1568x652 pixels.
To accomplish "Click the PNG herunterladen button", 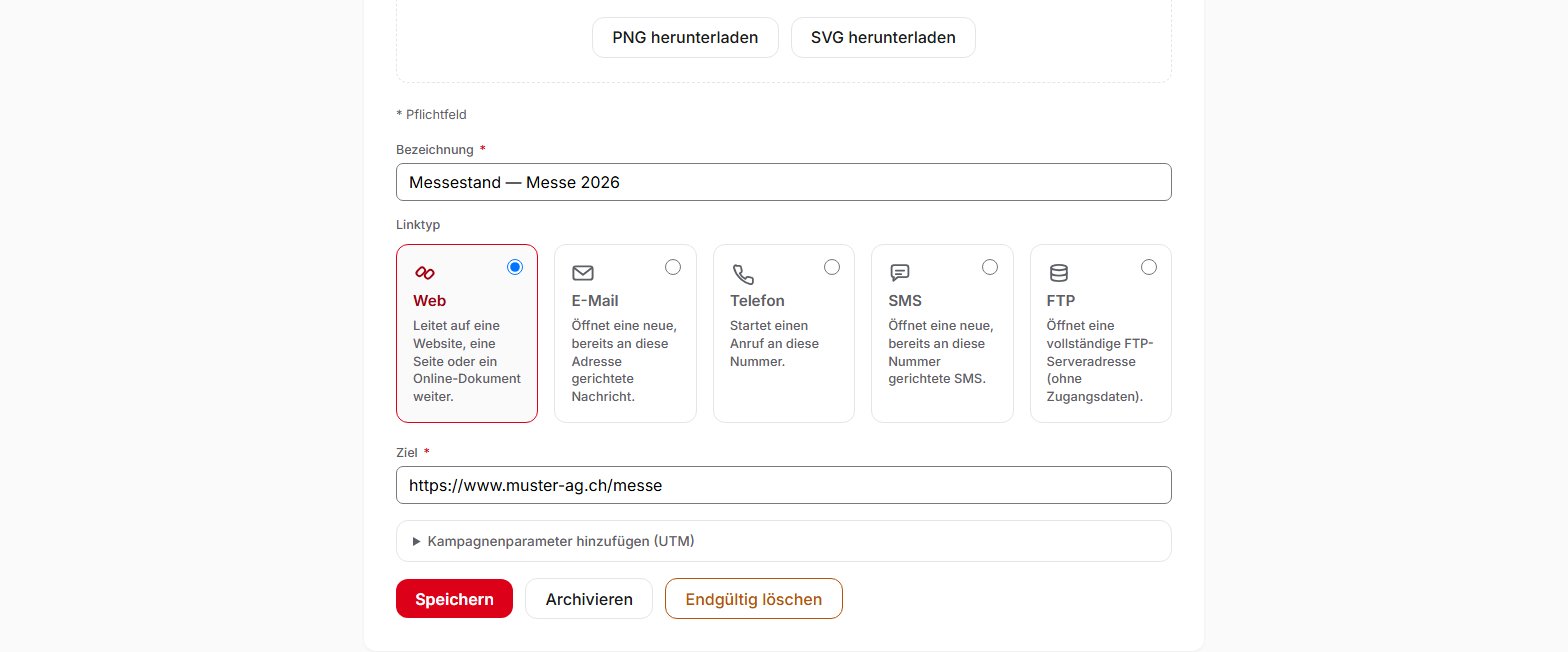I will (685, 38).
